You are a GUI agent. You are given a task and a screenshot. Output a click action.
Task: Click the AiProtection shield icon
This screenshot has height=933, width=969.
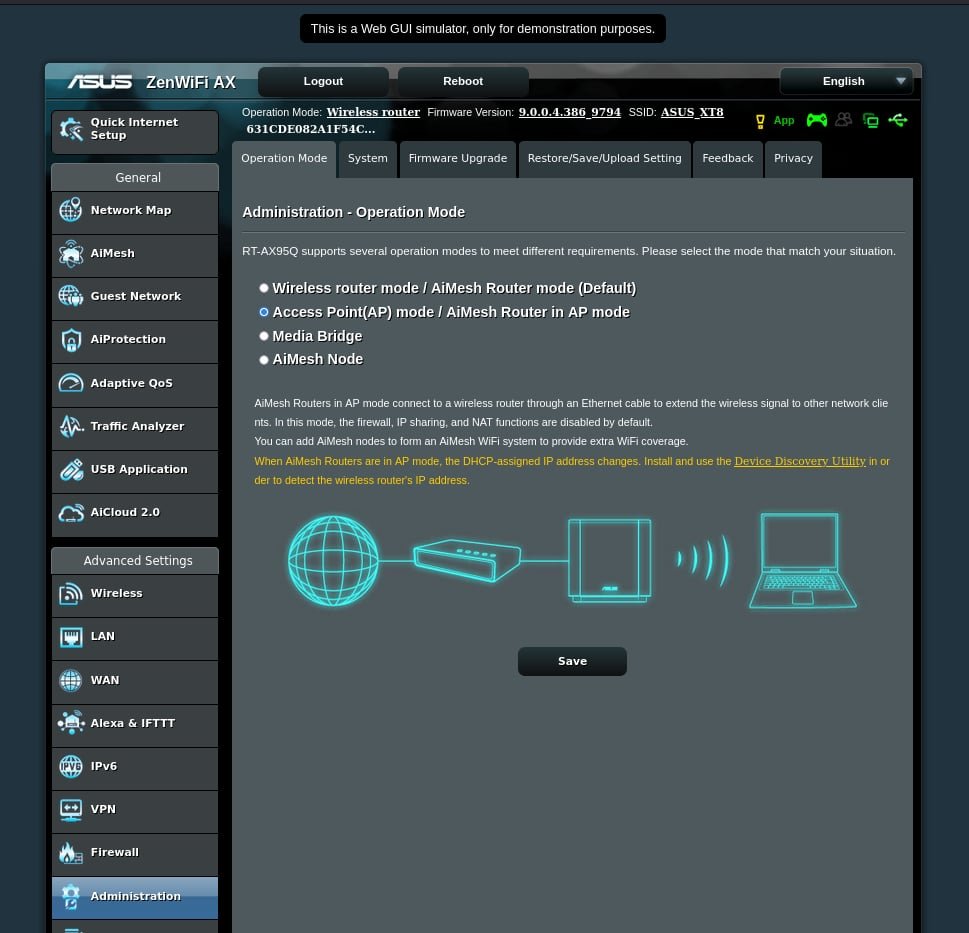71,340
